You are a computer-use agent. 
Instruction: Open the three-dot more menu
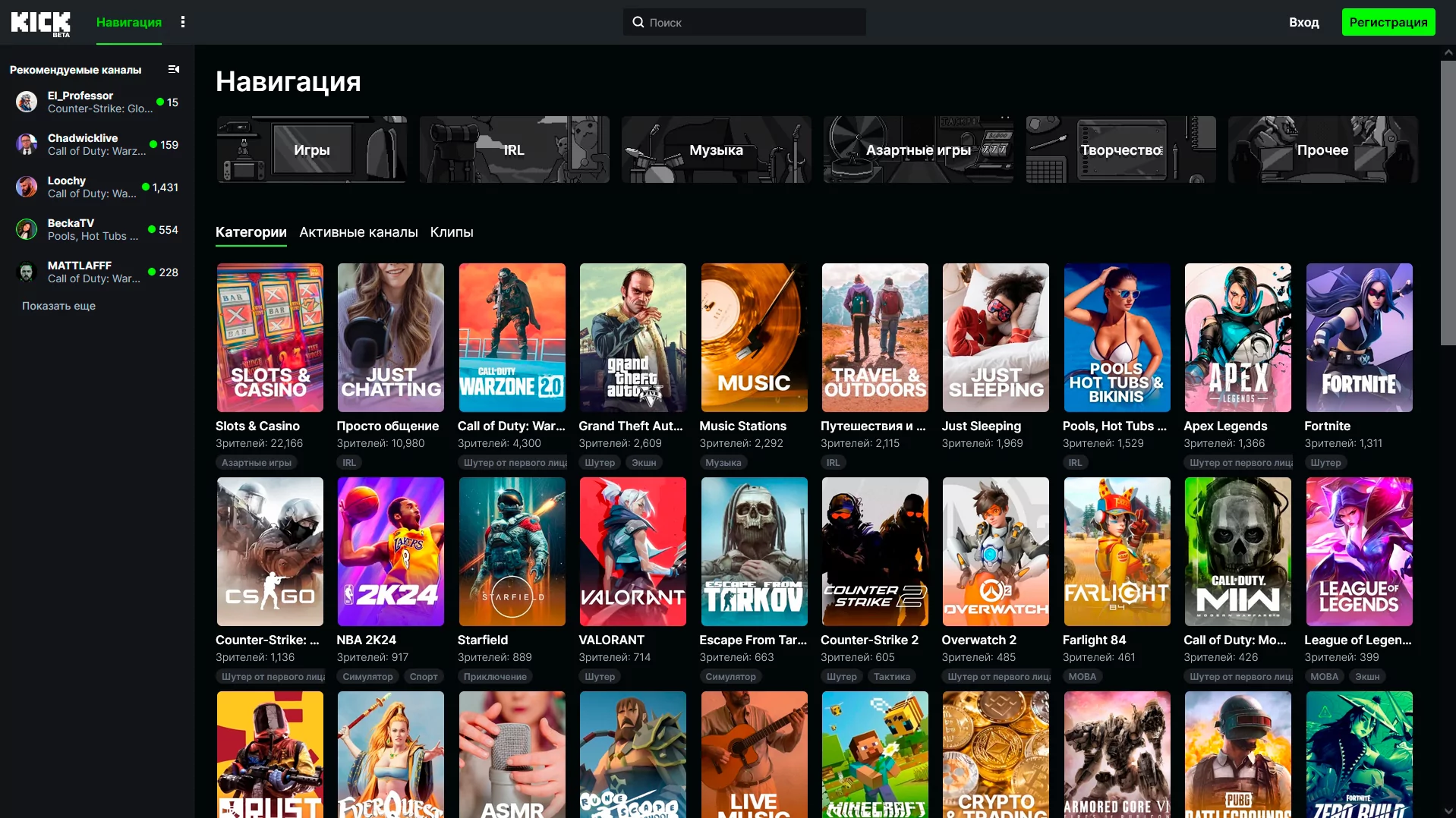183,22
